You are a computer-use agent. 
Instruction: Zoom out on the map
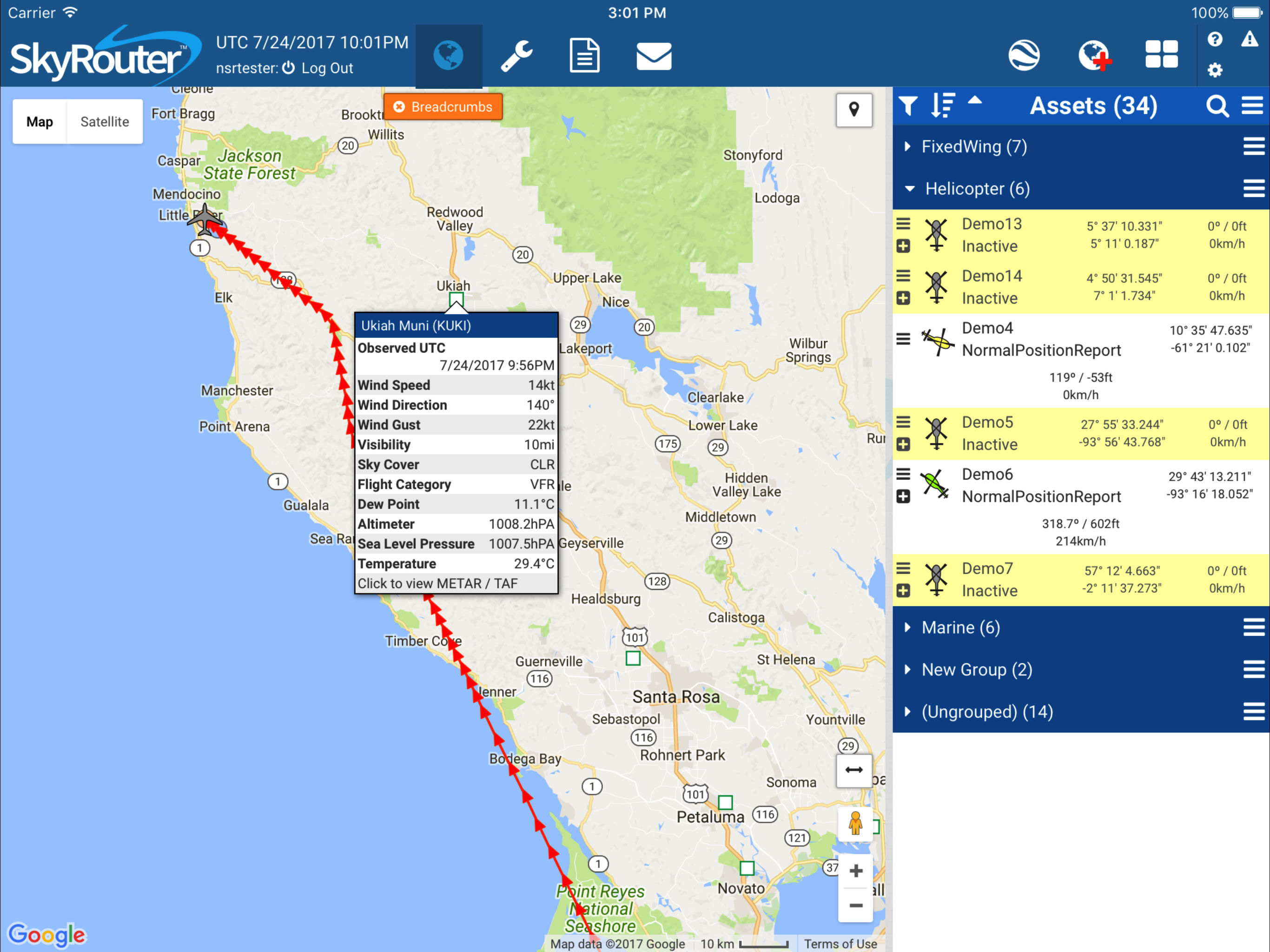(855, 906)
